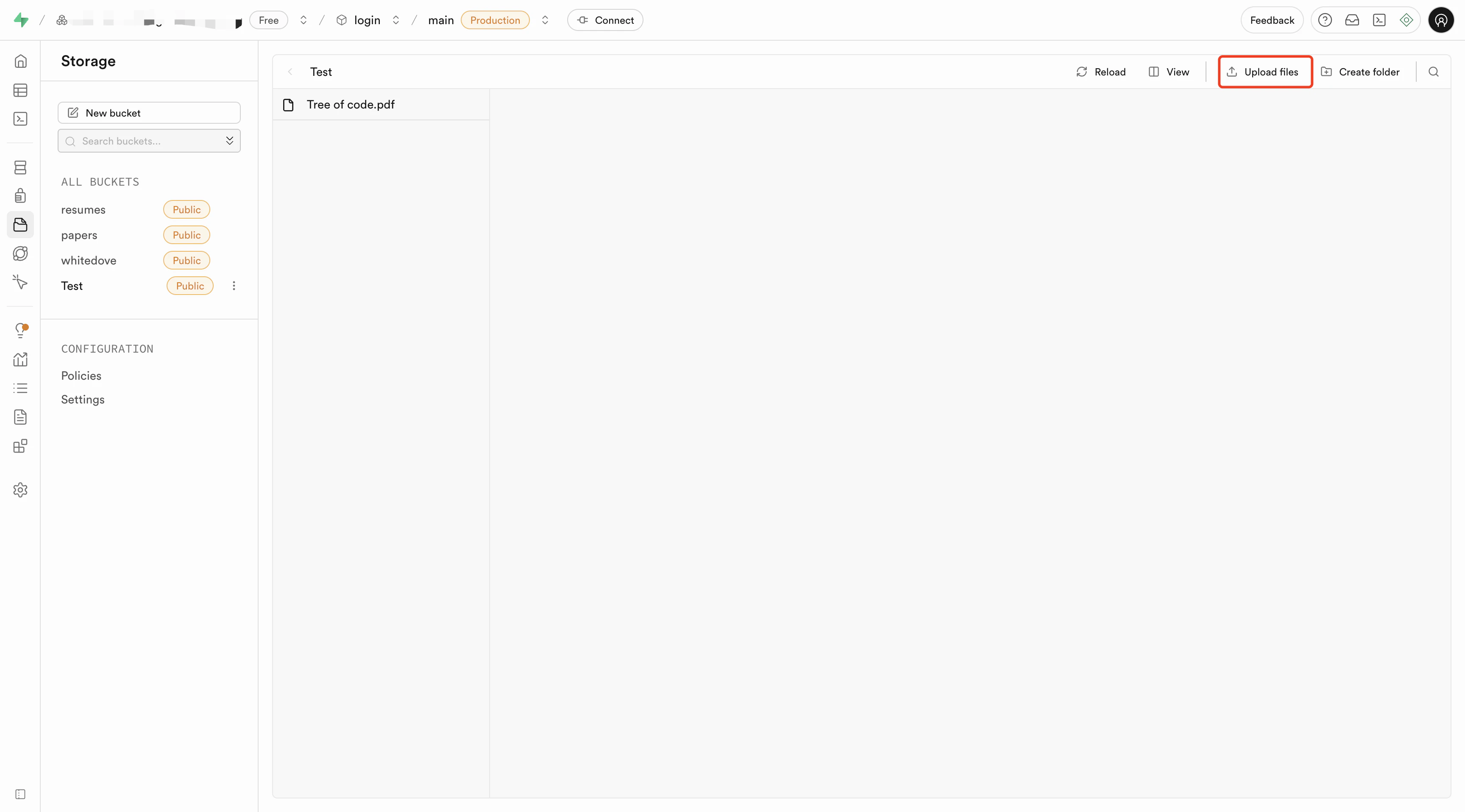This screenshot has height=812, width=1465.
Task: Open the Test bucket options menu
Action: click(x=234, y=286)
